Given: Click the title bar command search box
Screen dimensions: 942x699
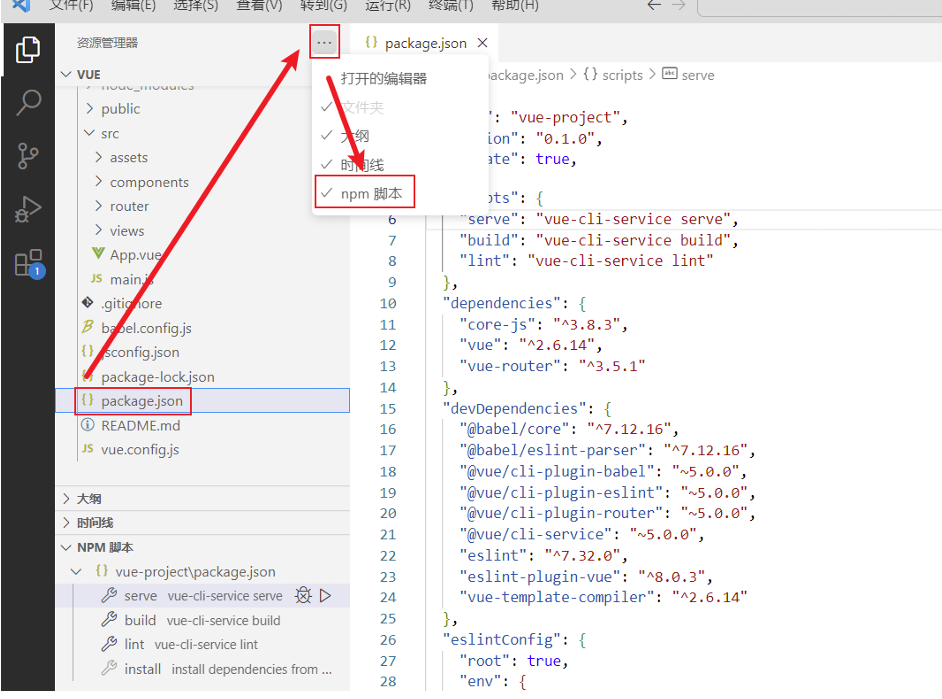Looking at the screenshot, I should (819, 7).
